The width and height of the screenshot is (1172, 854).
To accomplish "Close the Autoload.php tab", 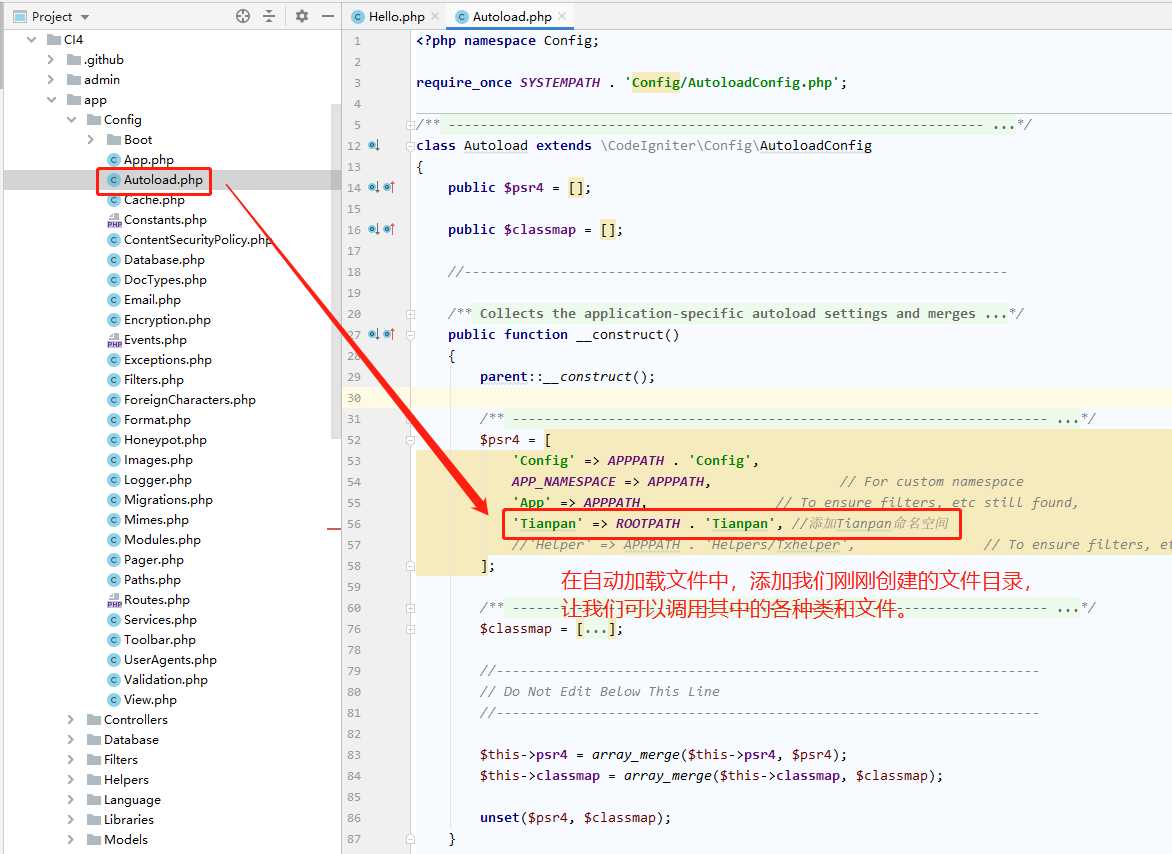I will click(x=562, y=16).
